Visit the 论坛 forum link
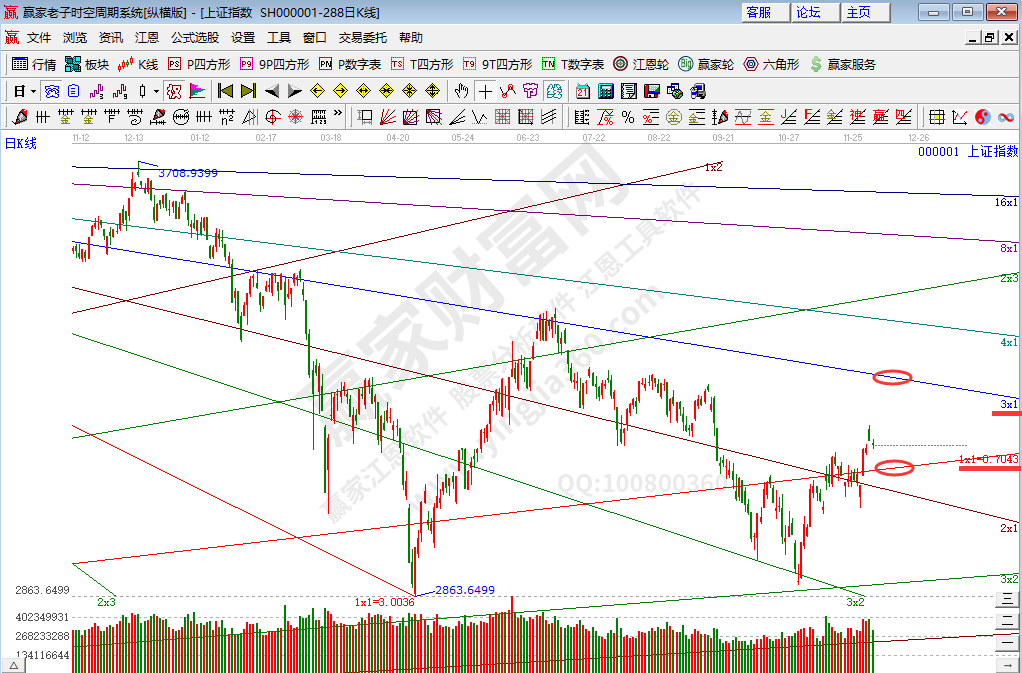 click(x=808, y=12)
